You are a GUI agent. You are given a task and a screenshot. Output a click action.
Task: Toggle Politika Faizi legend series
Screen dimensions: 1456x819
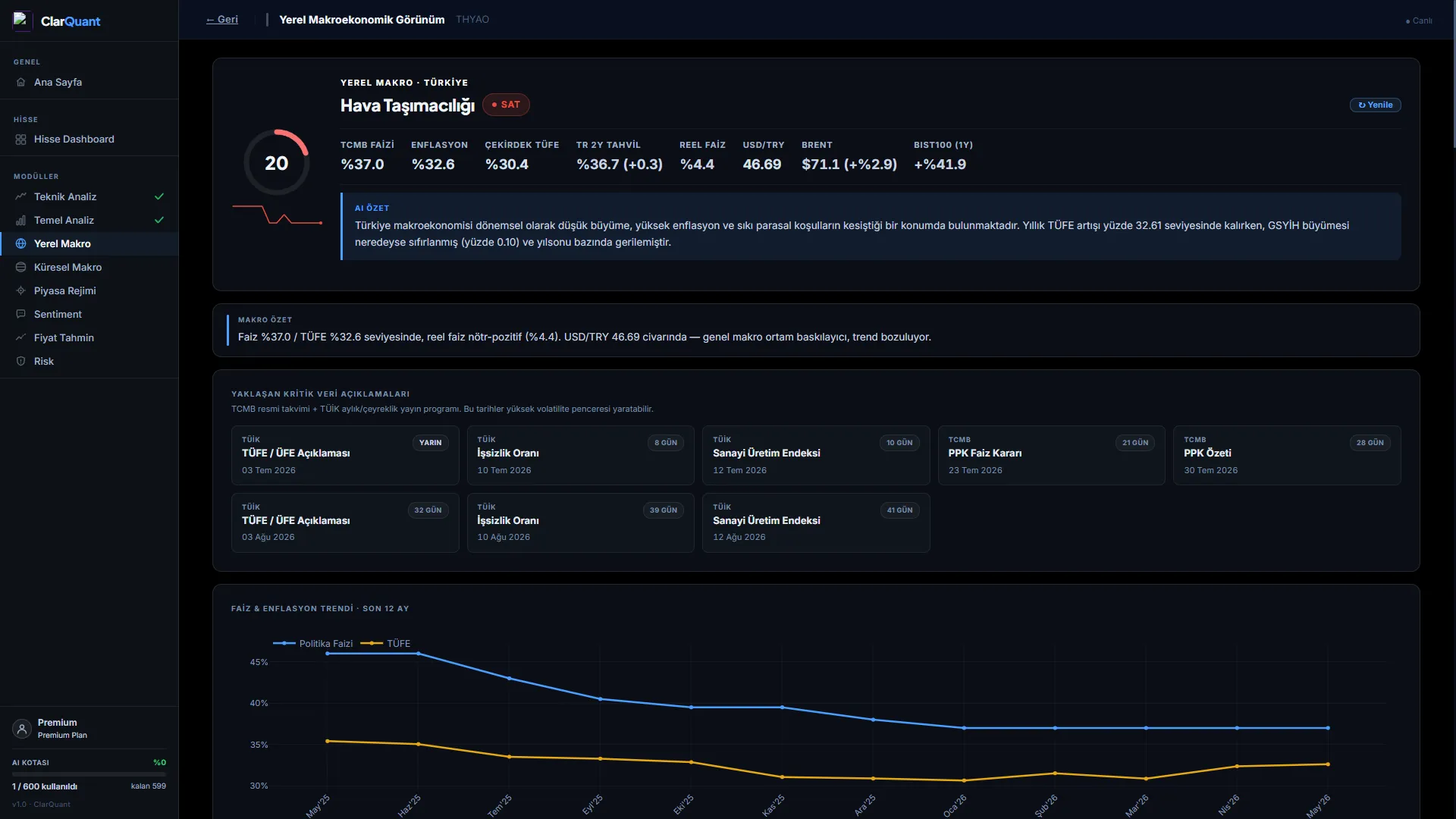pyautogui.click(x=312, y=643)
